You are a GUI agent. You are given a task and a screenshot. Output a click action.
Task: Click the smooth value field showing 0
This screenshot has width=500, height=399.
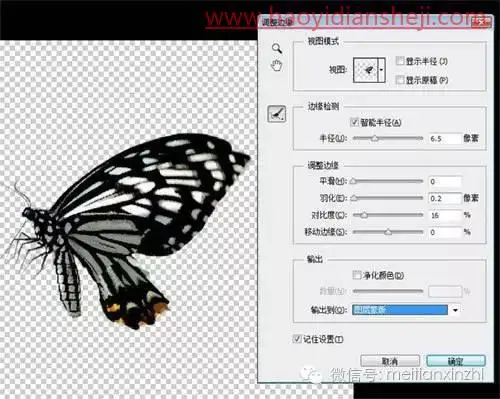[x=445, y=182]
